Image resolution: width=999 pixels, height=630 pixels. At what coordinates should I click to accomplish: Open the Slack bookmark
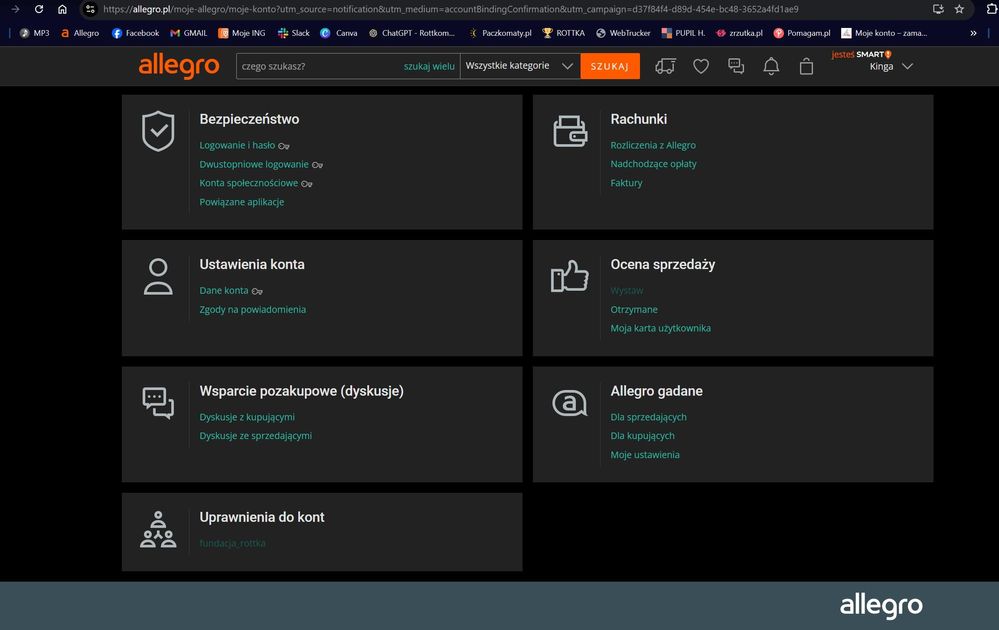point(294,33)
